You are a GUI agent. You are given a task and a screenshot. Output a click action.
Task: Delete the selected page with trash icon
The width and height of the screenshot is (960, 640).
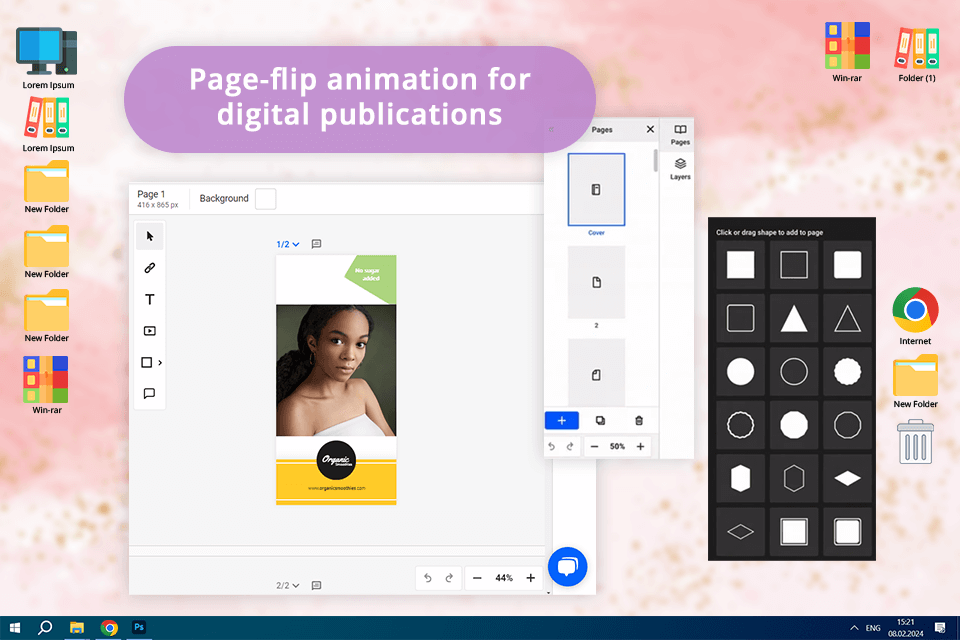click(x=639, y=421)
